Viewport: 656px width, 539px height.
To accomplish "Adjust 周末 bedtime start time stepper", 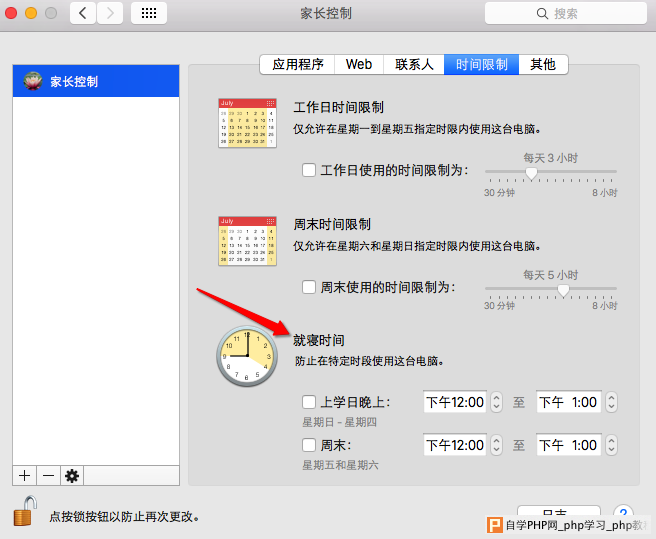I will (x=496, y=445).
